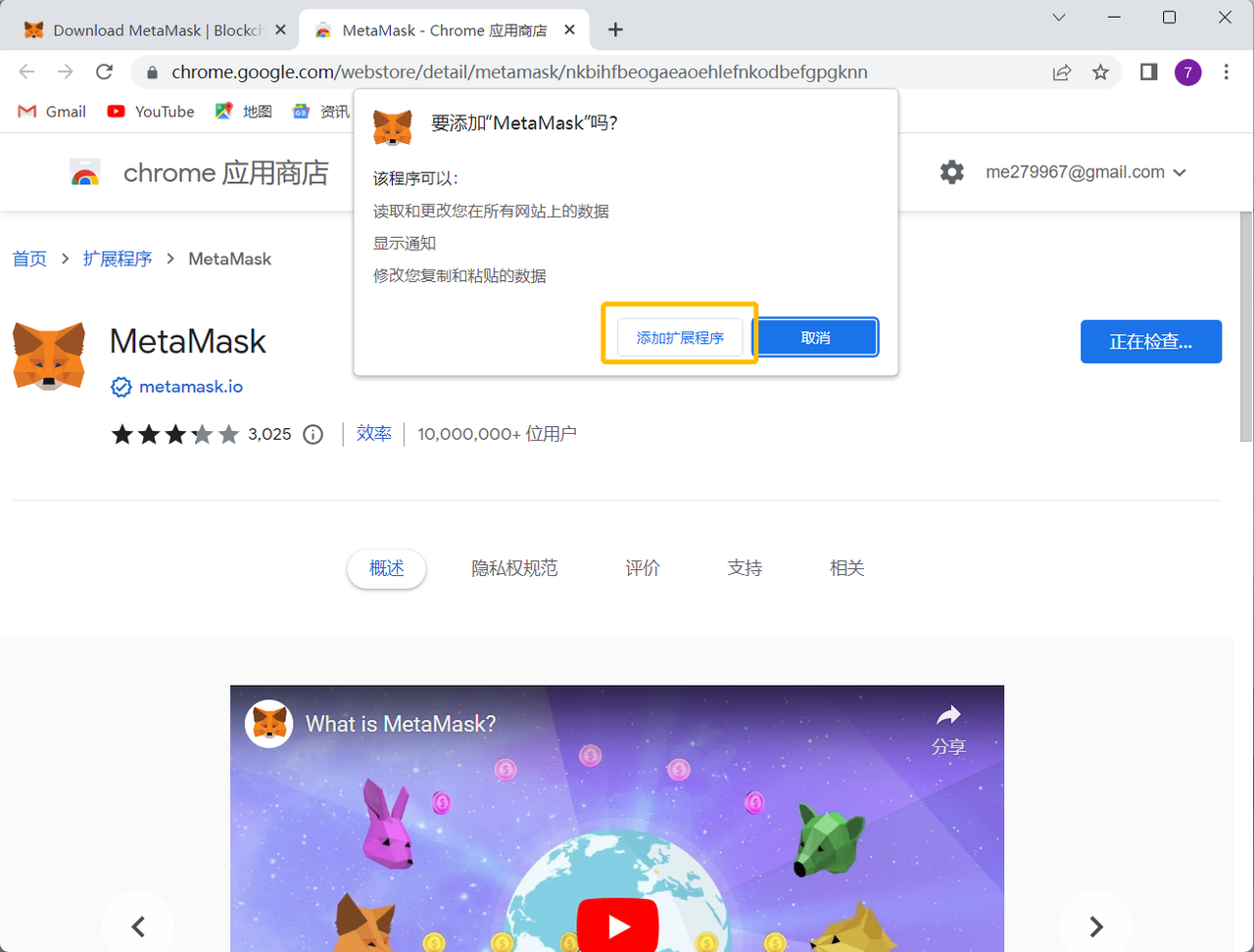Click the browser back arrow
The image size is (1254, 952).
click(26, 71)
